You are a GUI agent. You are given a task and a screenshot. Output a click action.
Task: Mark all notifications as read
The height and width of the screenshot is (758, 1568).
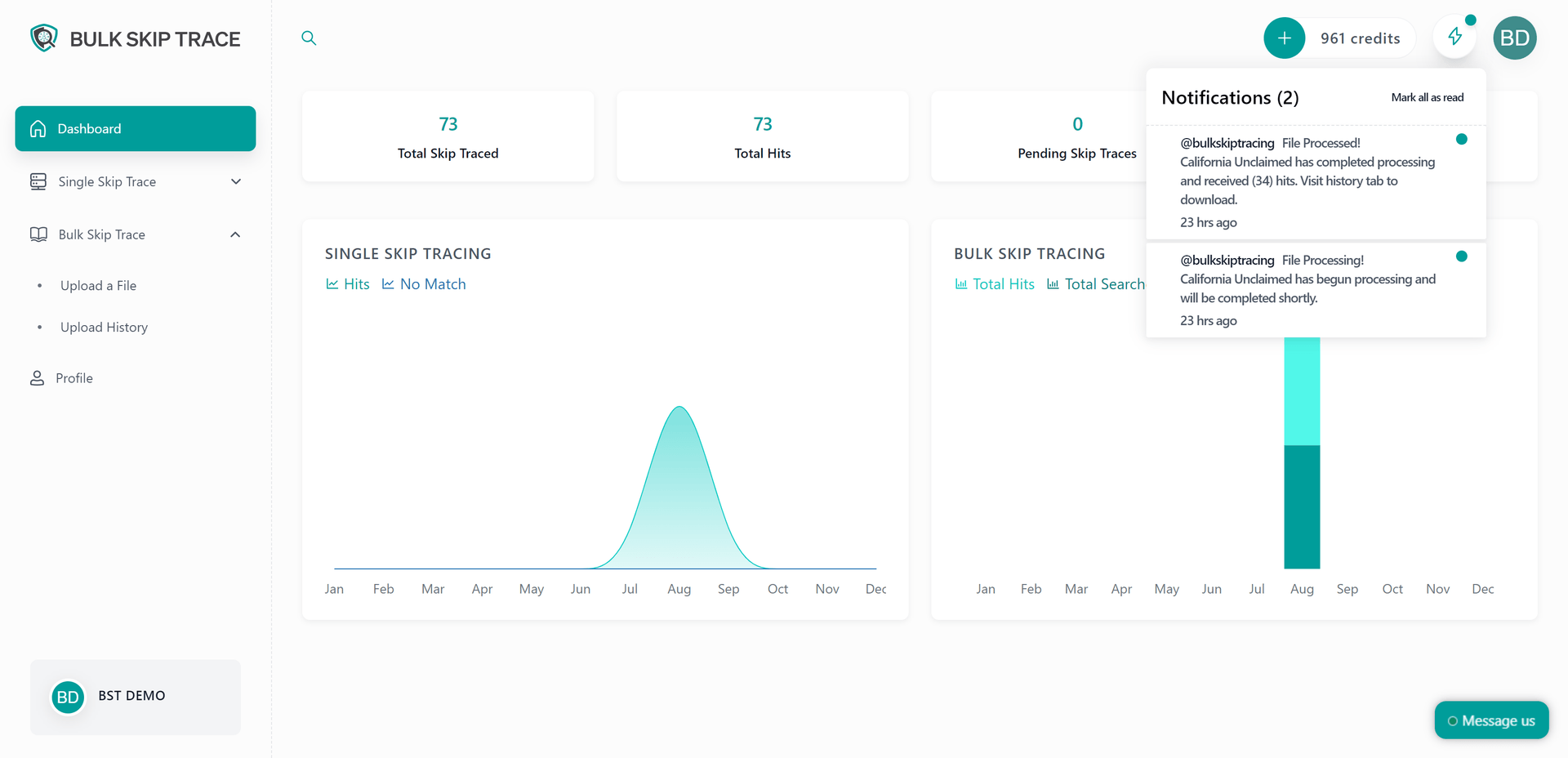(x=1427, y=96)
